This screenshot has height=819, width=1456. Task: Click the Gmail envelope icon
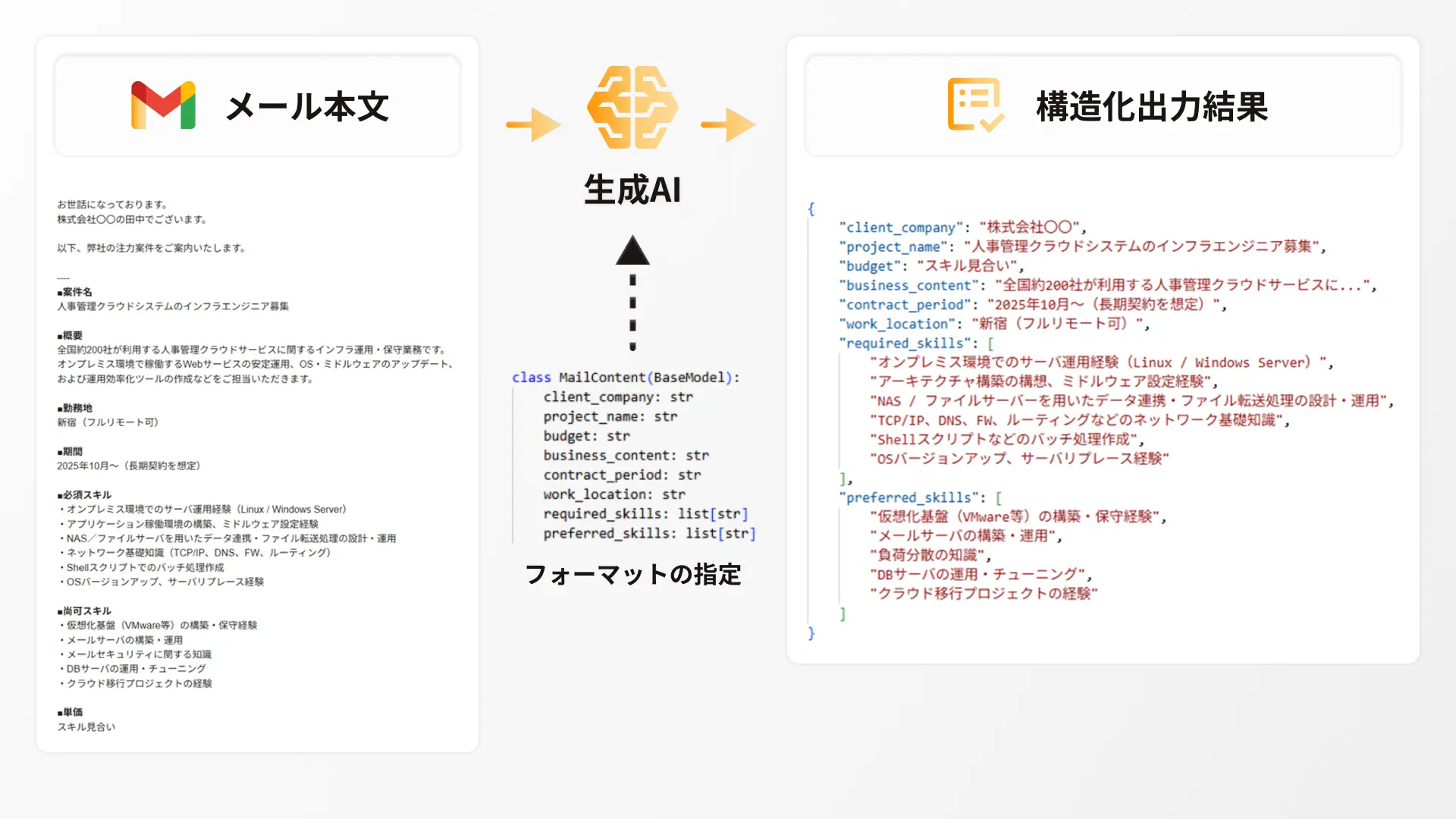point(163,105)
